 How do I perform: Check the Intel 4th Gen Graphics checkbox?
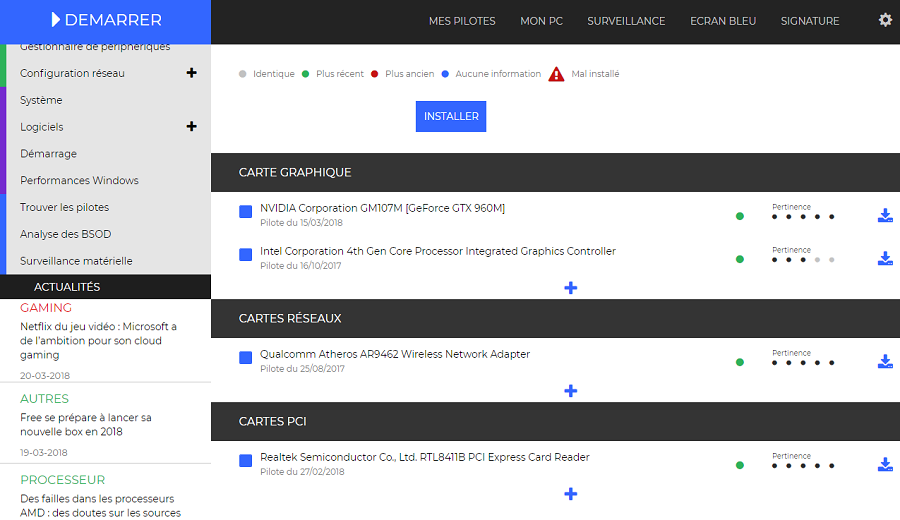coord(246,255)
